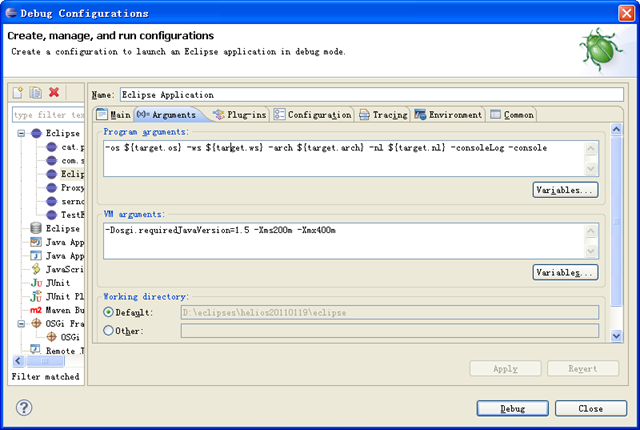Click the Java Applet icon
Image resolution: width=640 pixels, height=430 pixels.
pyautogui.click(x=36, y=242)
